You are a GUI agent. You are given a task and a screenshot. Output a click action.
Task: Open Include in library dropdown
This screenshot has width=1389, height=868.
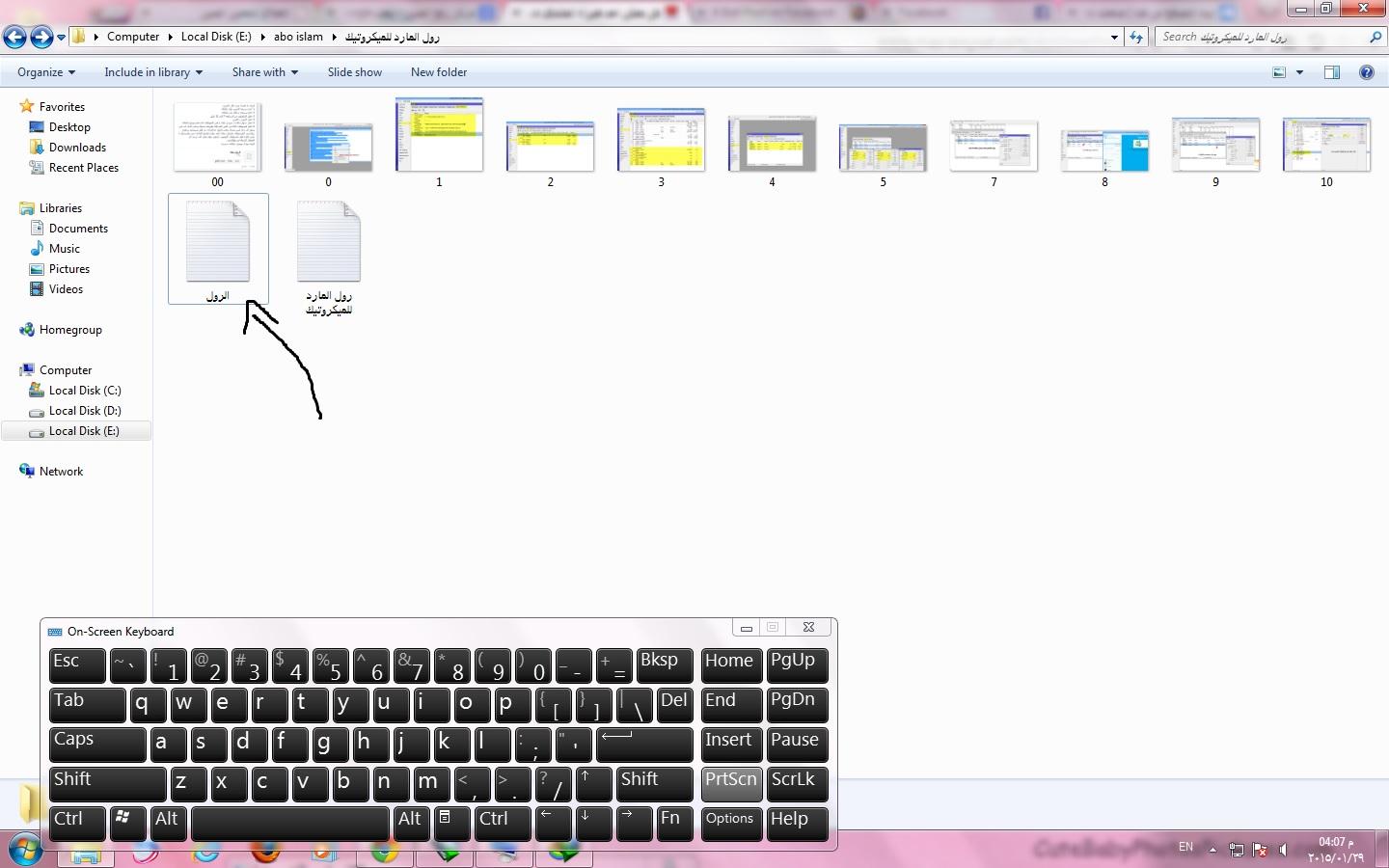click(153, 72)
